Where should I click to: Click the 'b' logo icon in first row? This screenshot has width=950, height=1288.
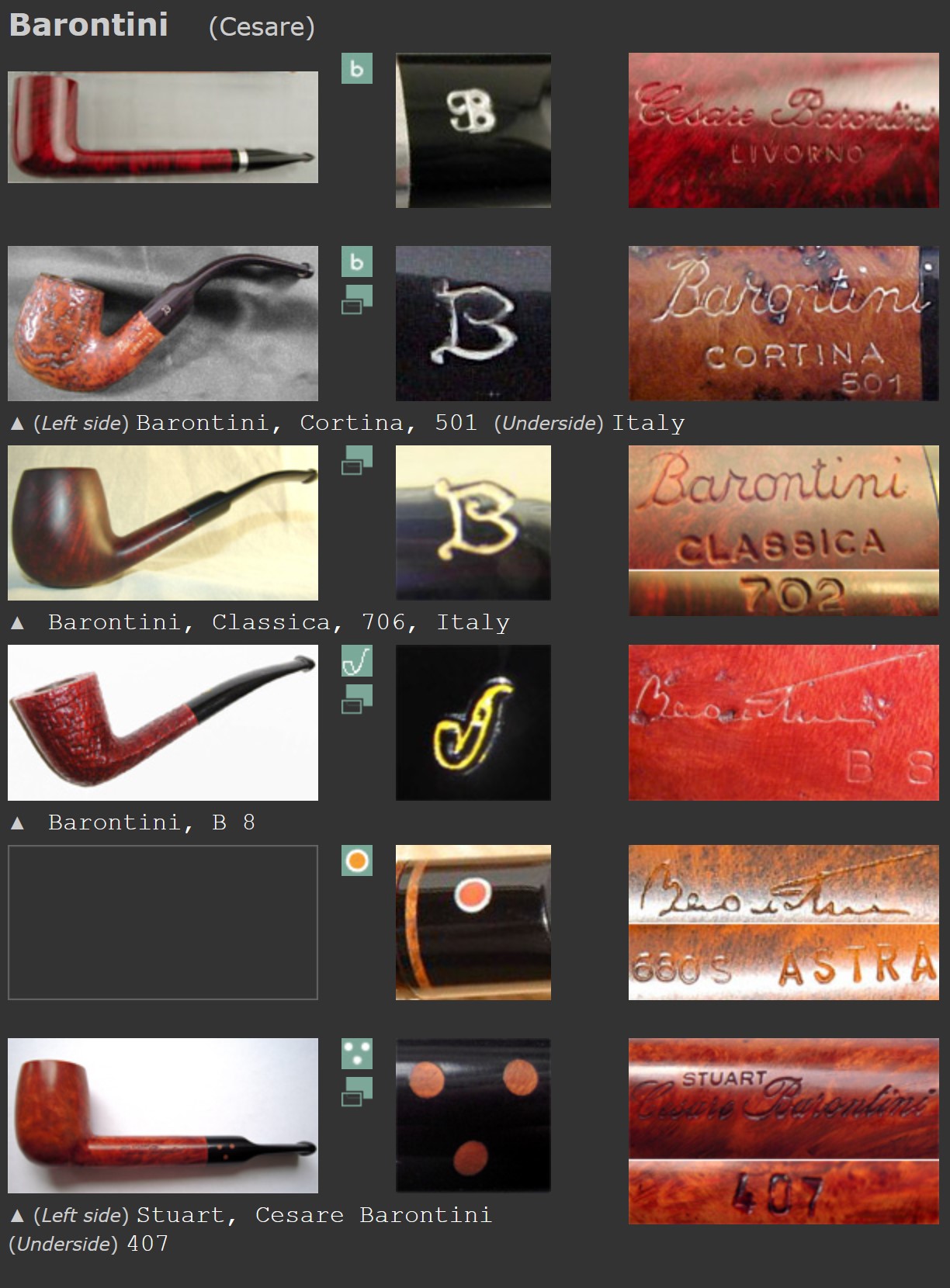click(357, 68)
